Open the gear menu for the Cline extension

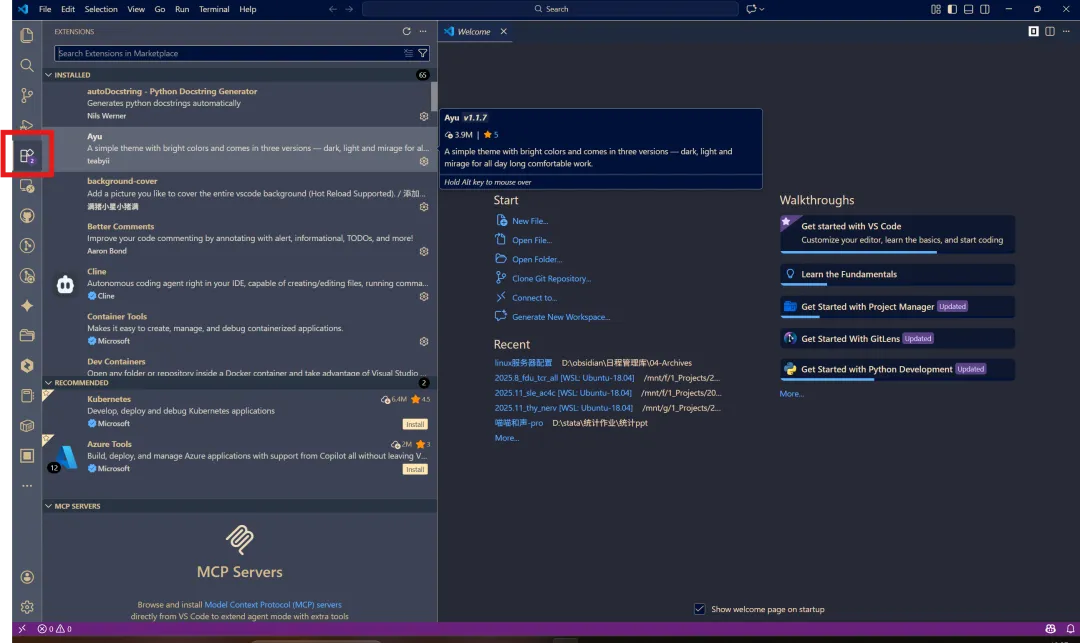coord(424,296)
